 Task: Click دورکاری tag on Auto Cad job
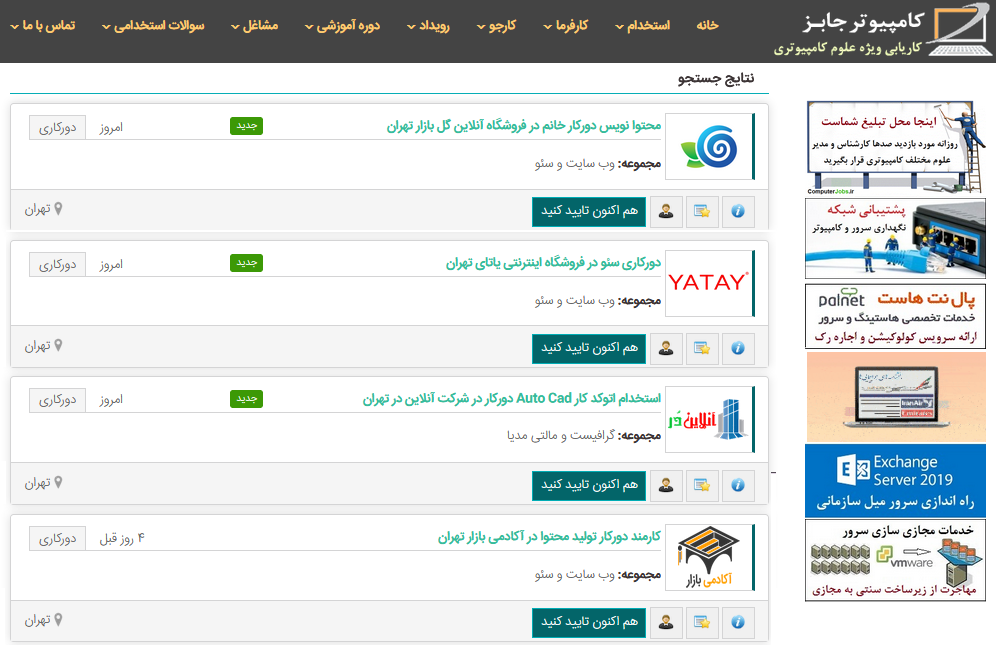(57, 400)
